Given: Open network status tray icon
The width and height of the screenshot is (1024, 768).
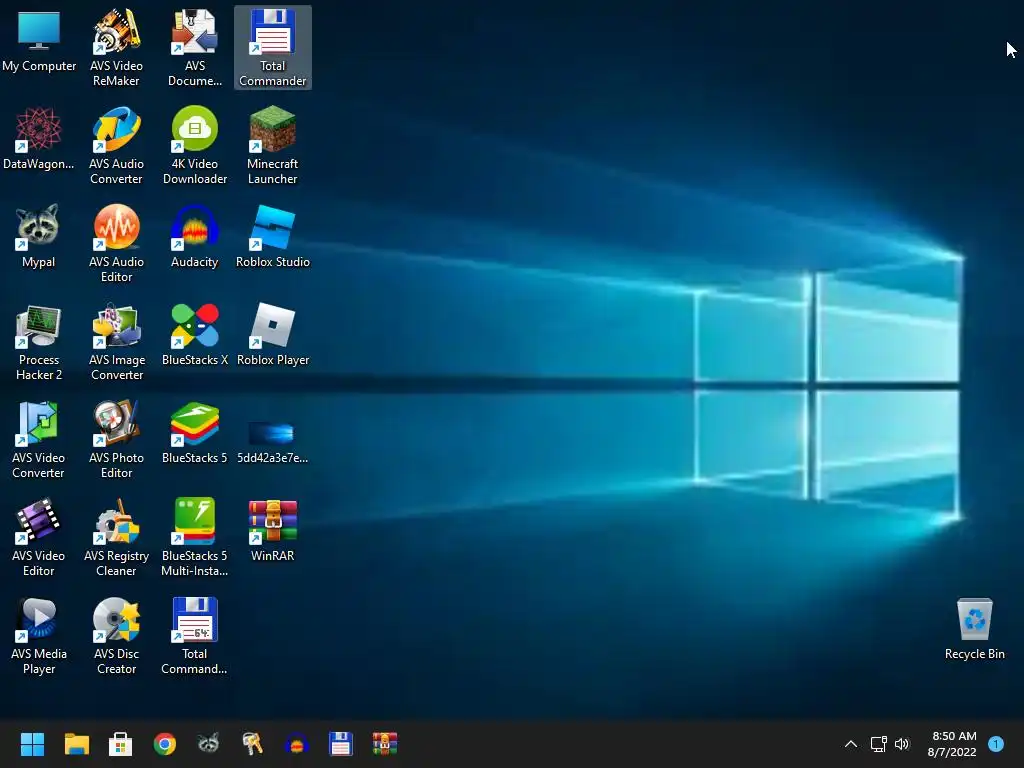Looking at the screenshot, I should 878,744.
